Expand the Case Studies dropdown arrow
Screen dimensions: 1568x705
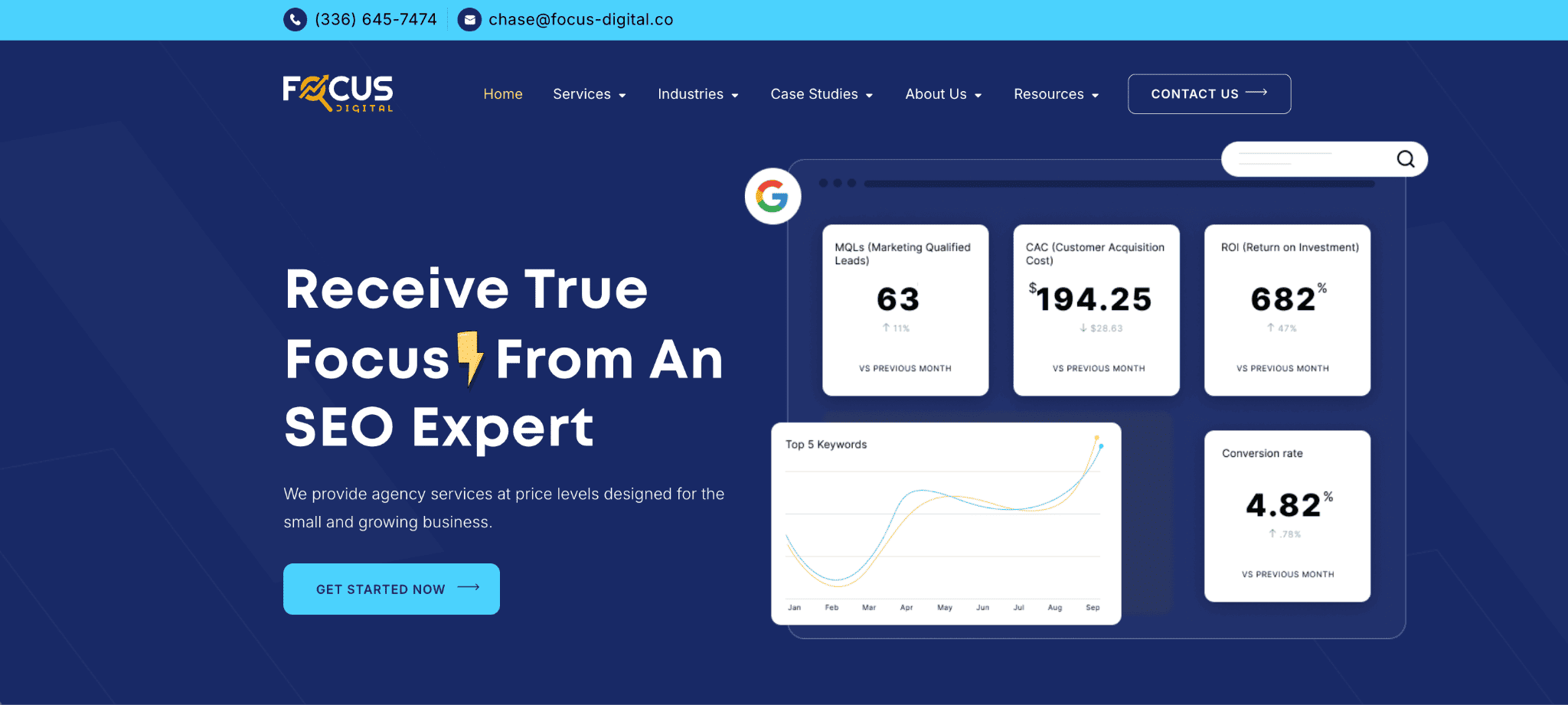click(x=870, y=96)
